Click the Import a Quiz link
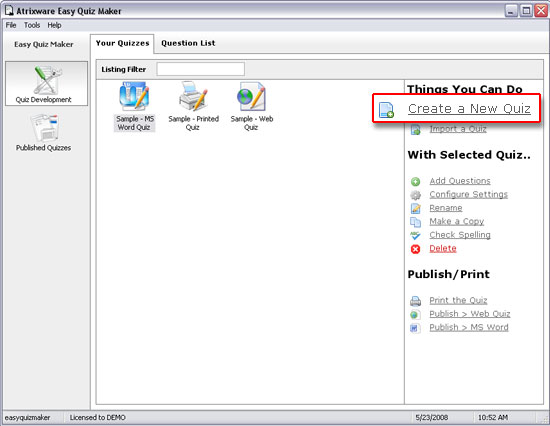Image resolution: width=550 pixels, height=426 pixels. click(458, 129)
